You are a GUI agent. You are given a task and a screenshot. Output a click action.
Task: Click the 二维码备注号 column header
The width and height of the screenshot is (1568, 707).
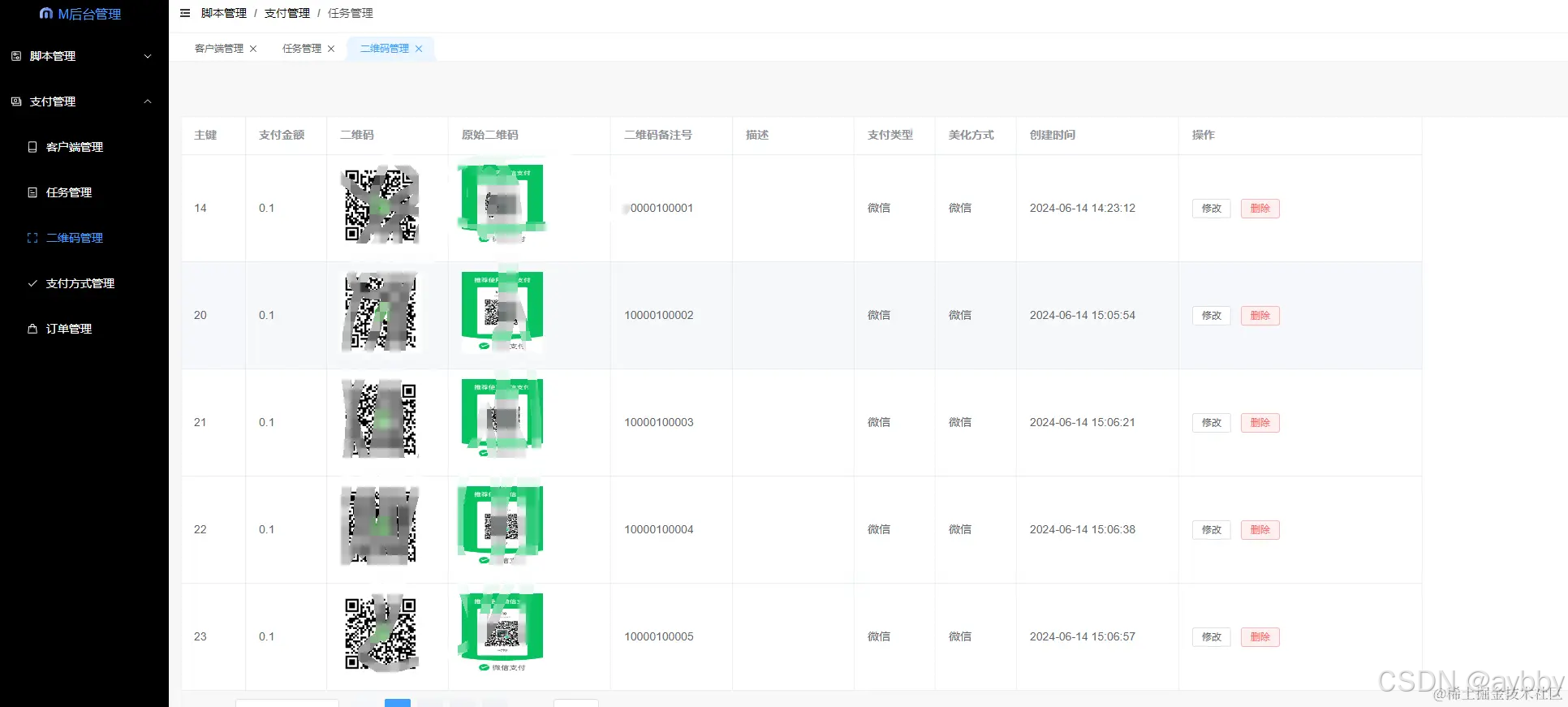pos(658,135)
